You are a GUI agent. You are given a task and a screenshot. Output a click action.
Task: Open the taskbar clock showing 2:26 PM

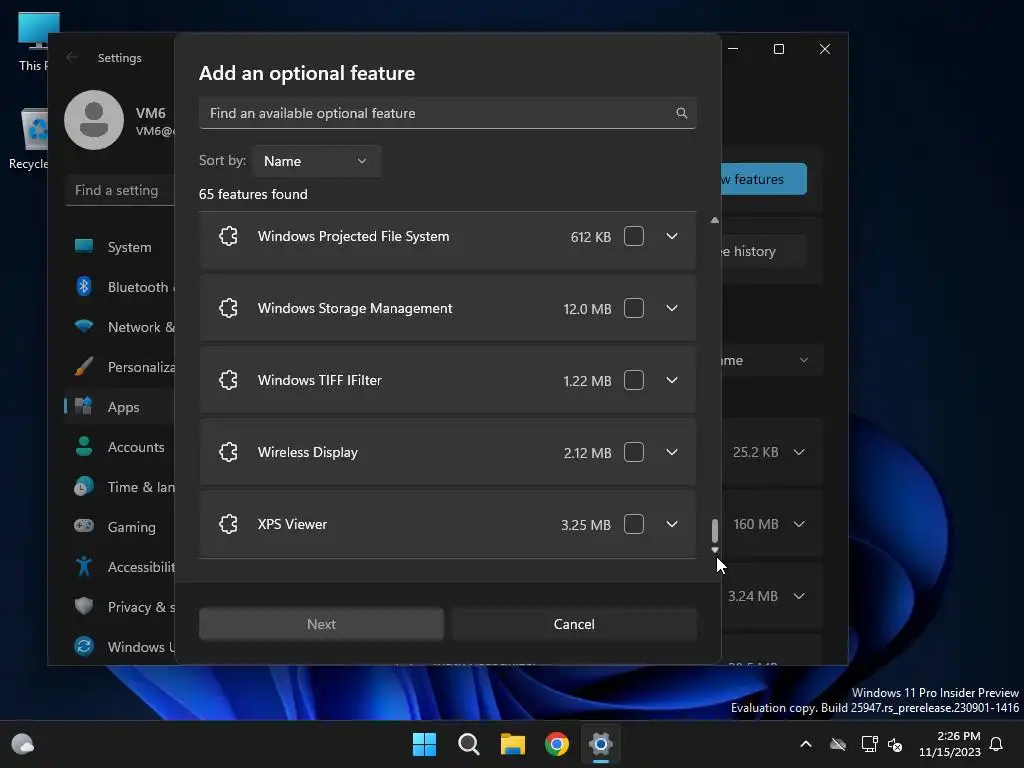(x=950, y=744)
